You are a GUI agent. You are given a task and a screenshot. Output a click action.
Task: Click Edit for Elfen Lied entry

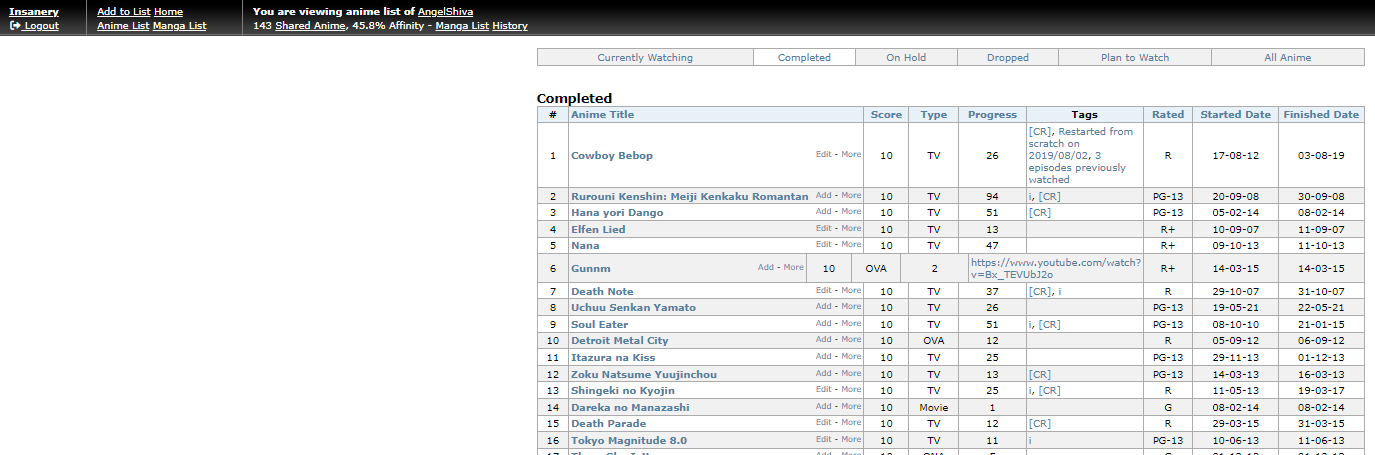click(823, 228)
